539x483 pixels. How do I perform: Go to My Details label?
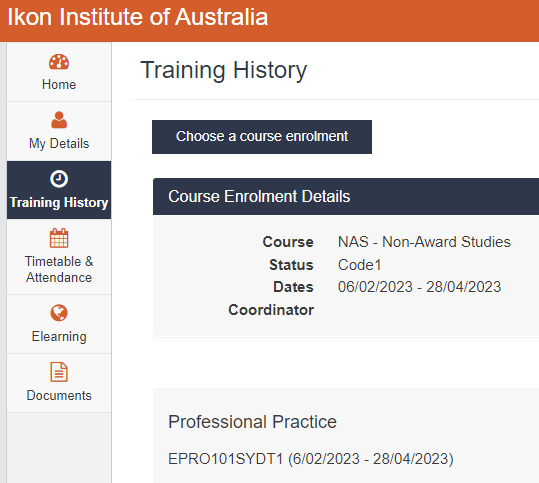click(59, 144)
